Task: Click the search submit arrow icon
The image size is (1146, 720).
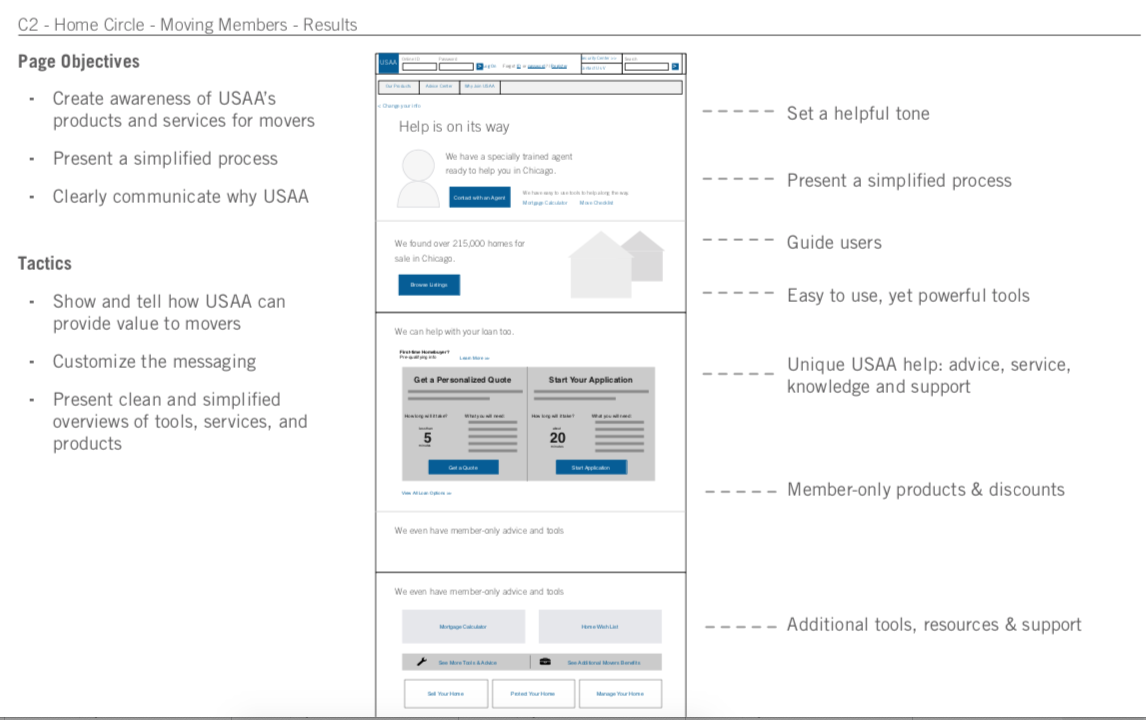Action: click(675, 67)
